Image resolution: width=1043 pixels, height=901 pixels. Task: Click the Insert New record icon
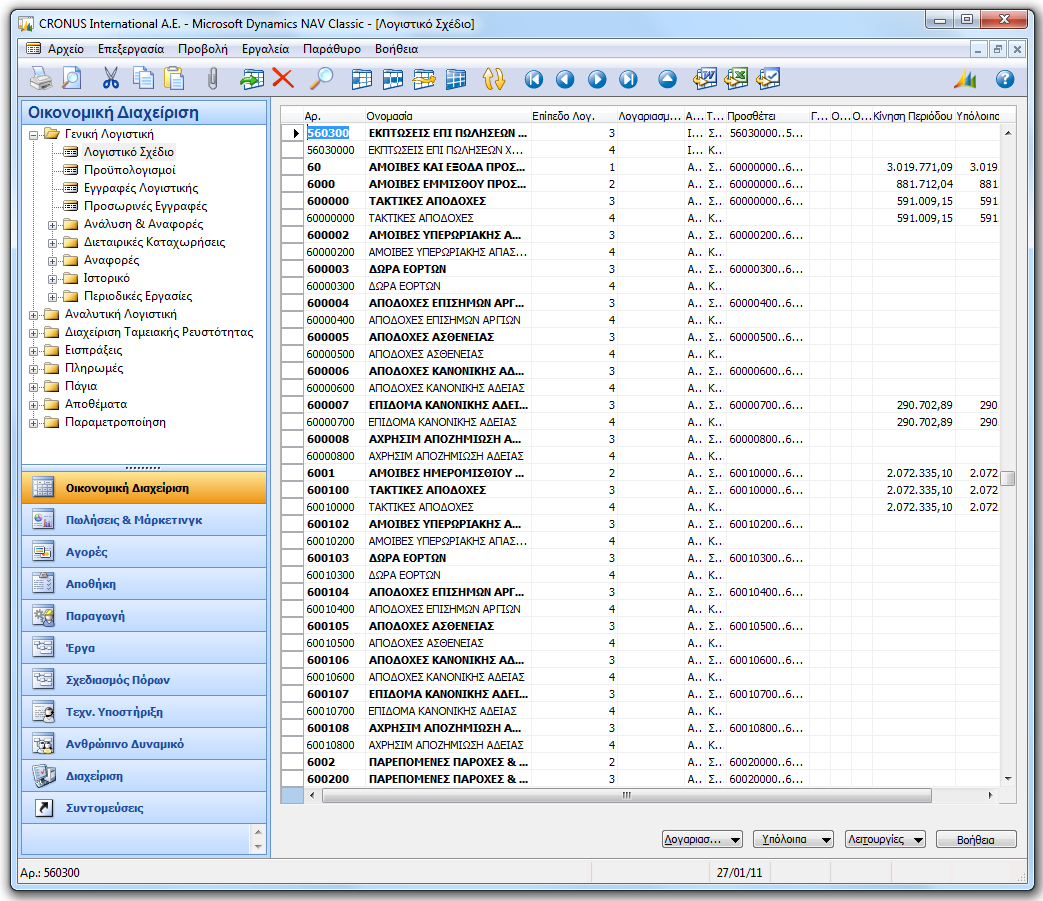tap(251, 79)
